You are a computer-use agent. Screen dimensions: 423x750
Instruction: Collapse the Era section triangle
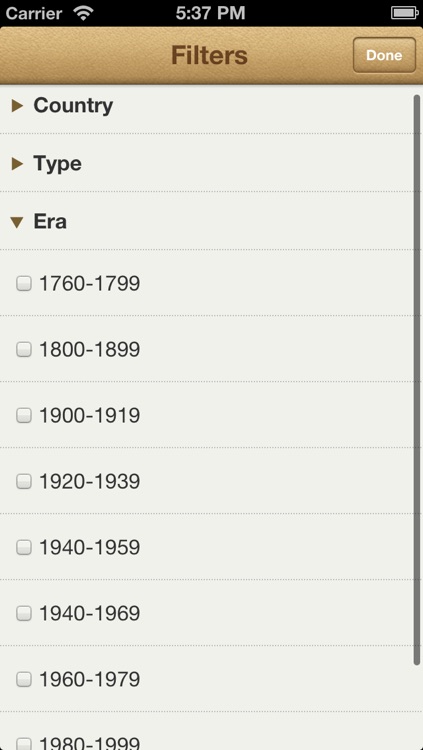click(x=17, y=222)
